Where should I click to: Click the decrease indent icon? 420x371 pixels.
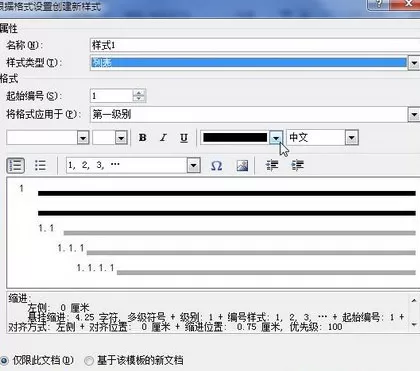(x=272, y=165)
